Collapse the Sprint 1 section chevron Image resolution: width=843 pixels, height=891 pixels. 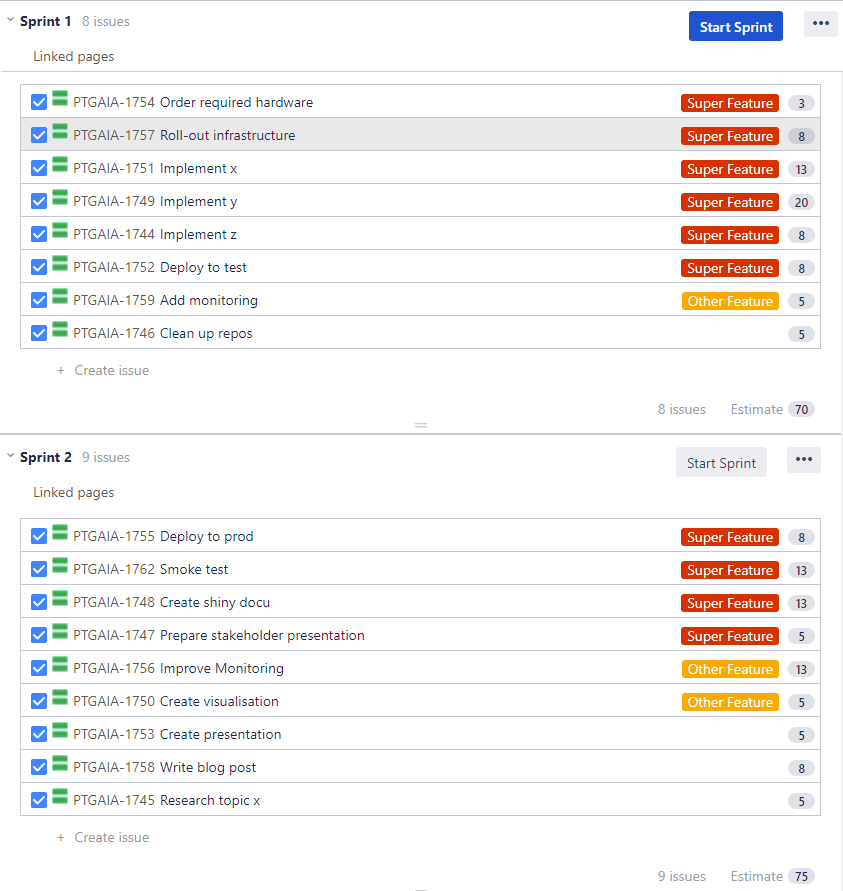[x=10, y=20]
